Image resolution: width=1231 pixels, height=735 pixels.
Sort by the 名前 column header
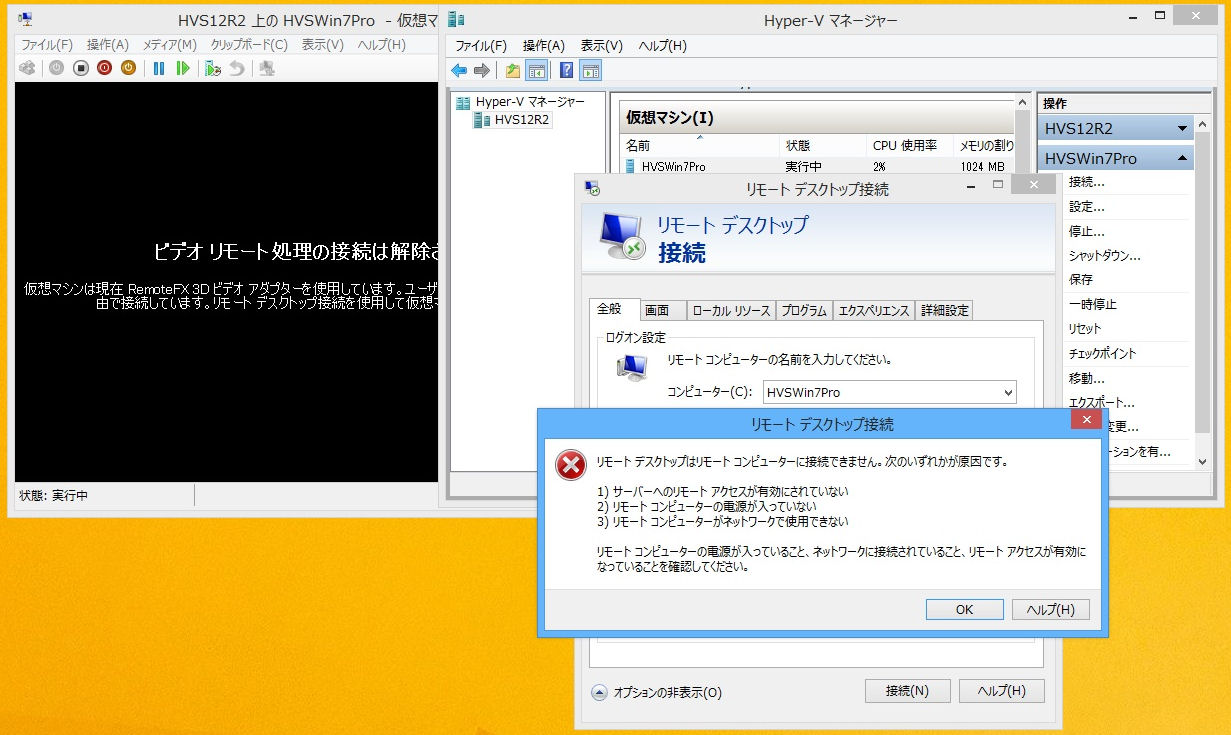coord(699,146)
